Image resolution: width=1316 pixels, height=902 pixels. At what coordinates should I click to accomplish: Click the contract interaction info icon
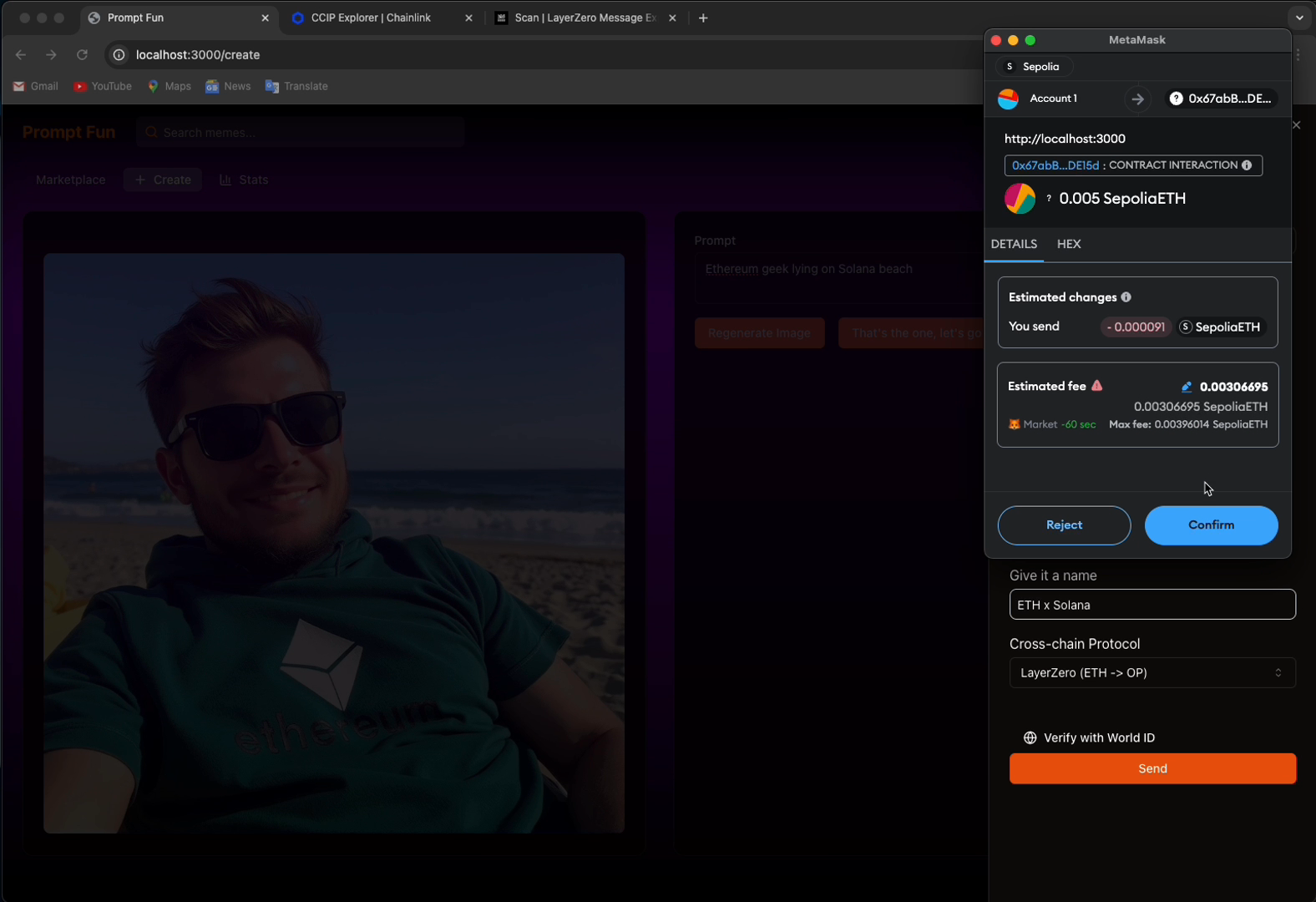click(x=1247, y=165)
